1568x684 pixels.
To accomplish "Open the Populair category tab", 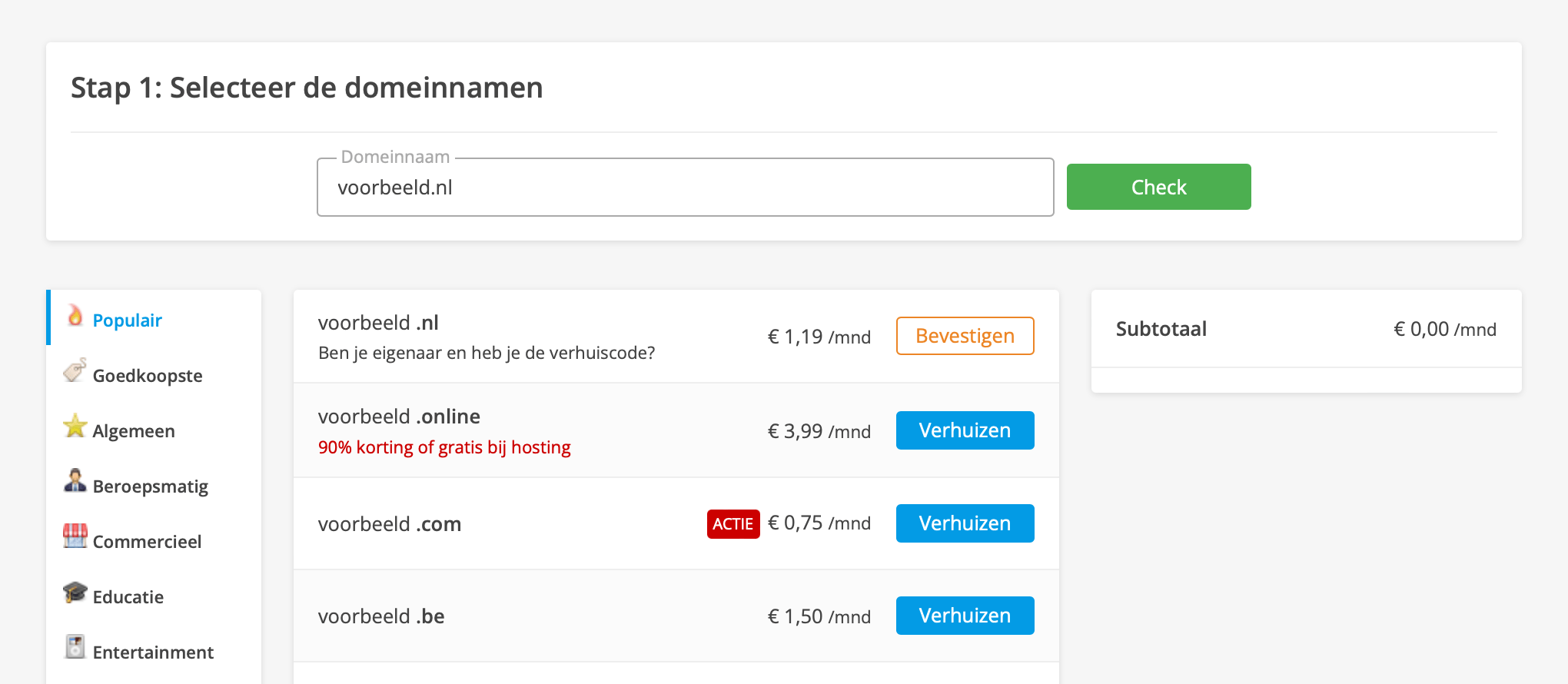I will (x=155, y=317).
